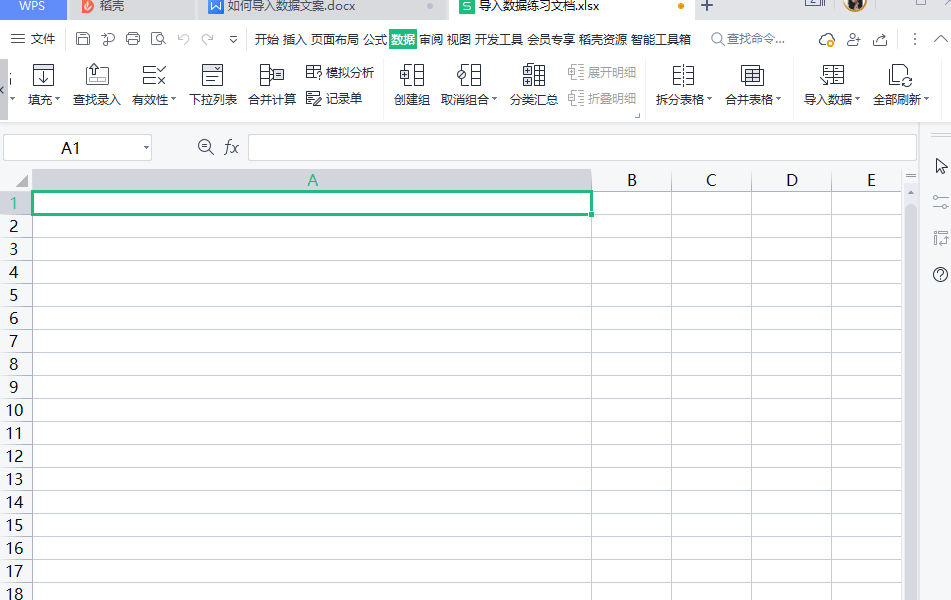Click the Print Preview icon
Image resolution: width=951 pixels, height=600 pixels.
pyautogui.click(x=158, y=39)
